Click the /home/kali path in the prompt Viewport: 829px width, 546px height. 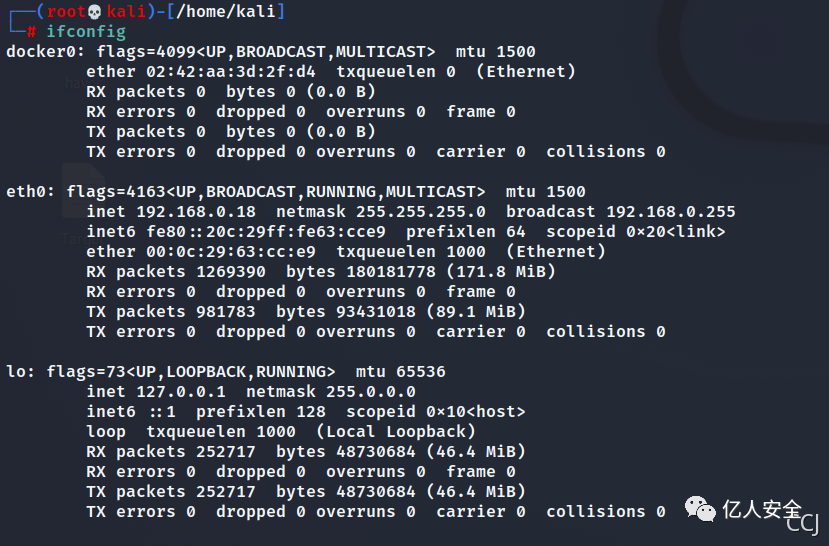click(226, 12)
